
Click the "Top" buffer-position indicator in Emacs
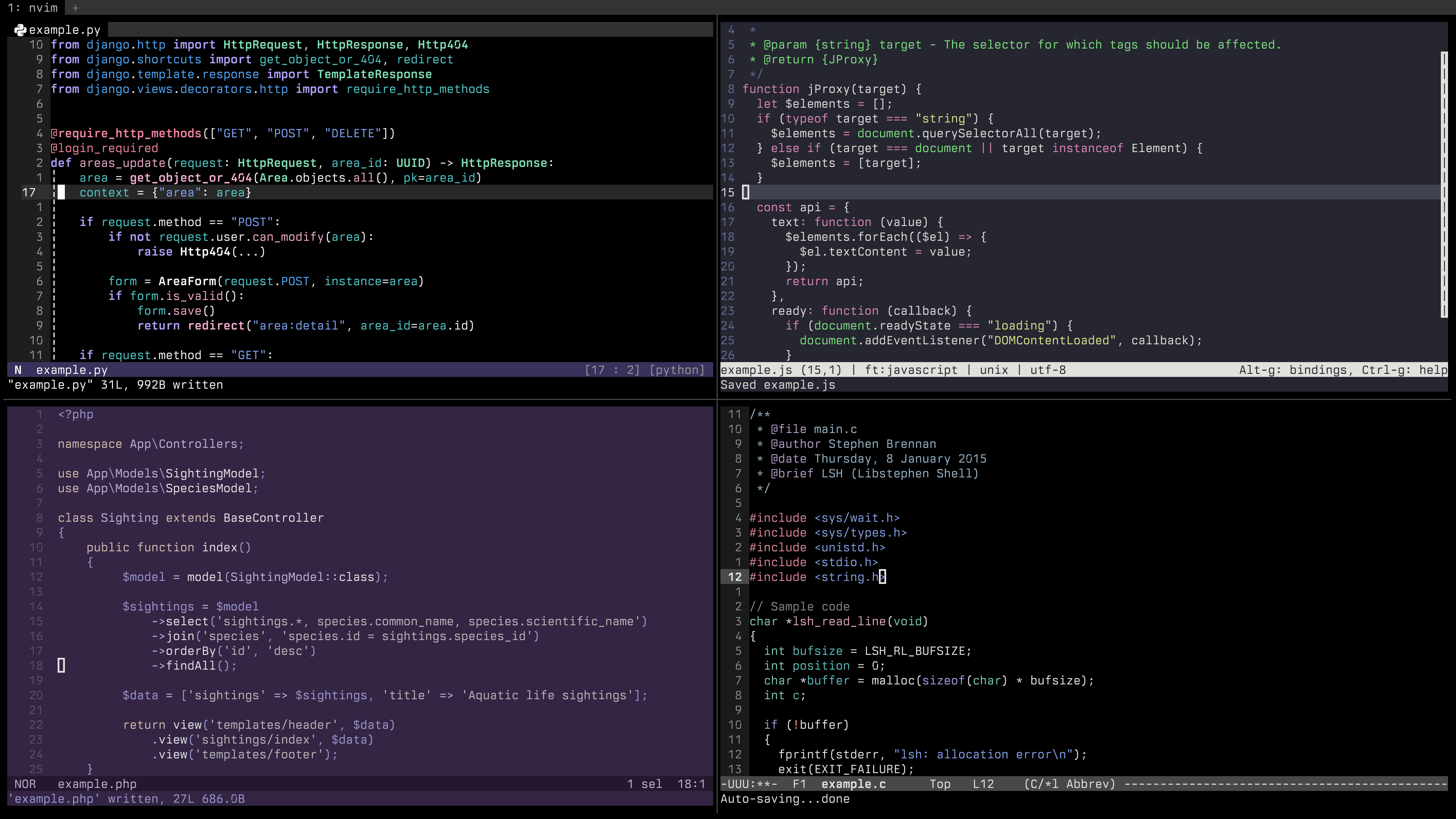[x=940, y=784]
